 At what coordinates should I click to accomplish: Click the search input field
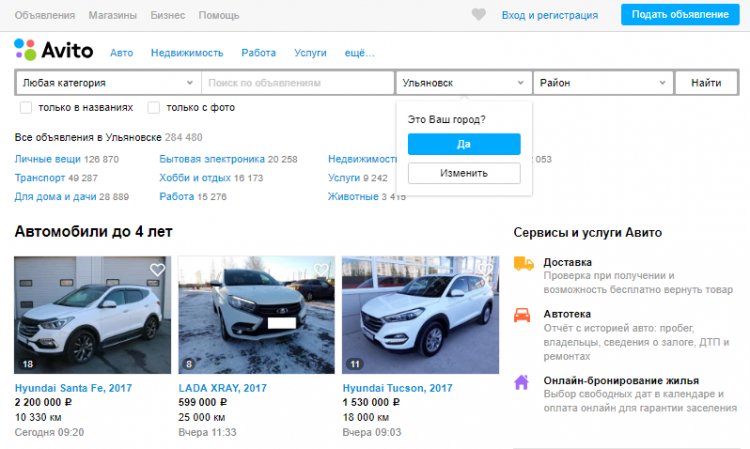point(298,83)
